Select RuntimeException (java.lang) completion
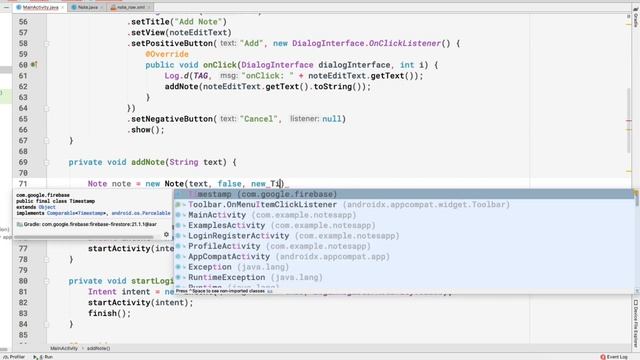The height and width of the screenshot is (360, 640). tap(404, 278)
